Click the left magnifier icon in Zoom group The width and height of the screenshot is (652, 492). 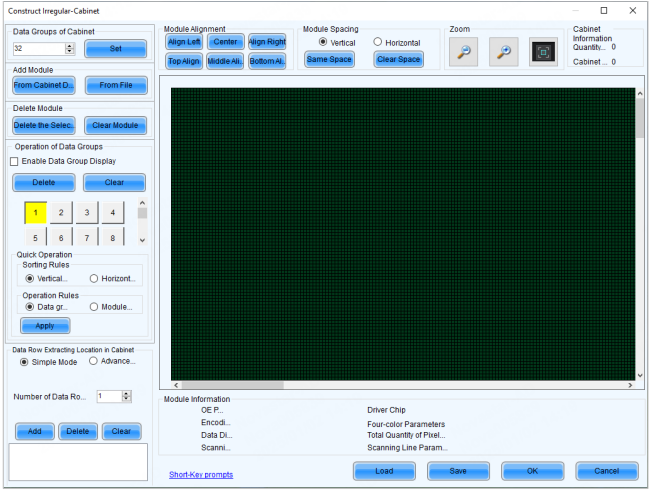[464, 53]
